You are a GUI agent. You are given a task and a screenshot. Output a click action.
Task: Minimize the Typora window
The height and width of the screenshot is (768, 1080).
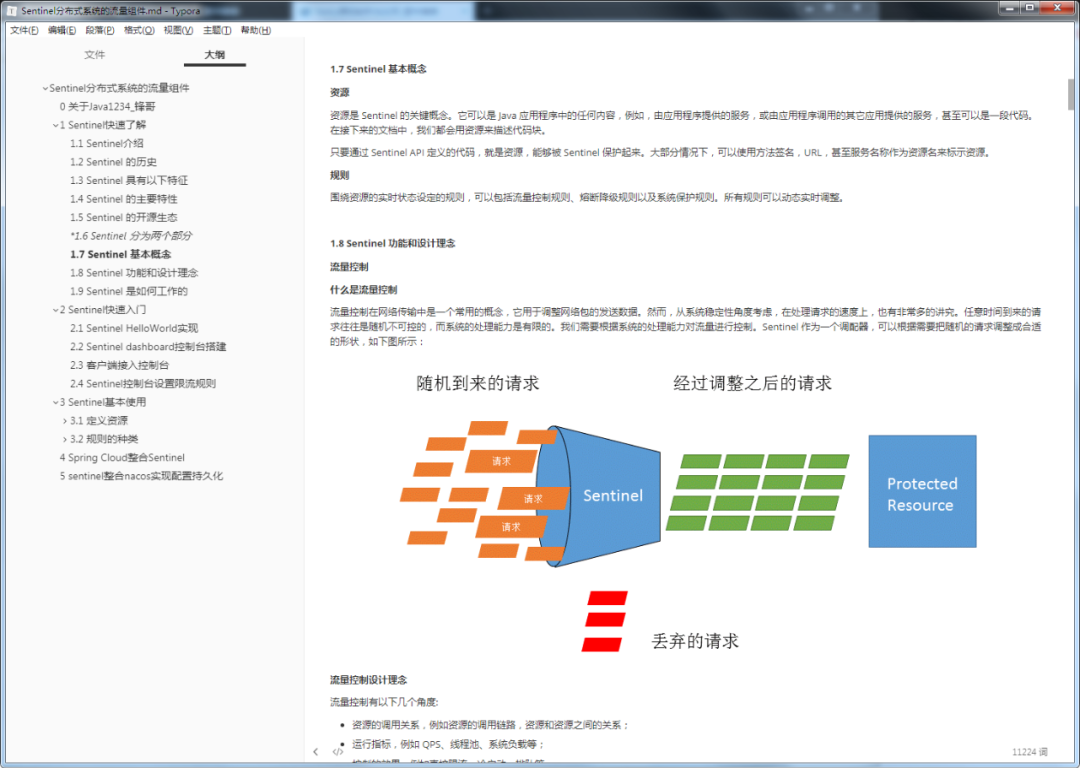point(1010,8)
